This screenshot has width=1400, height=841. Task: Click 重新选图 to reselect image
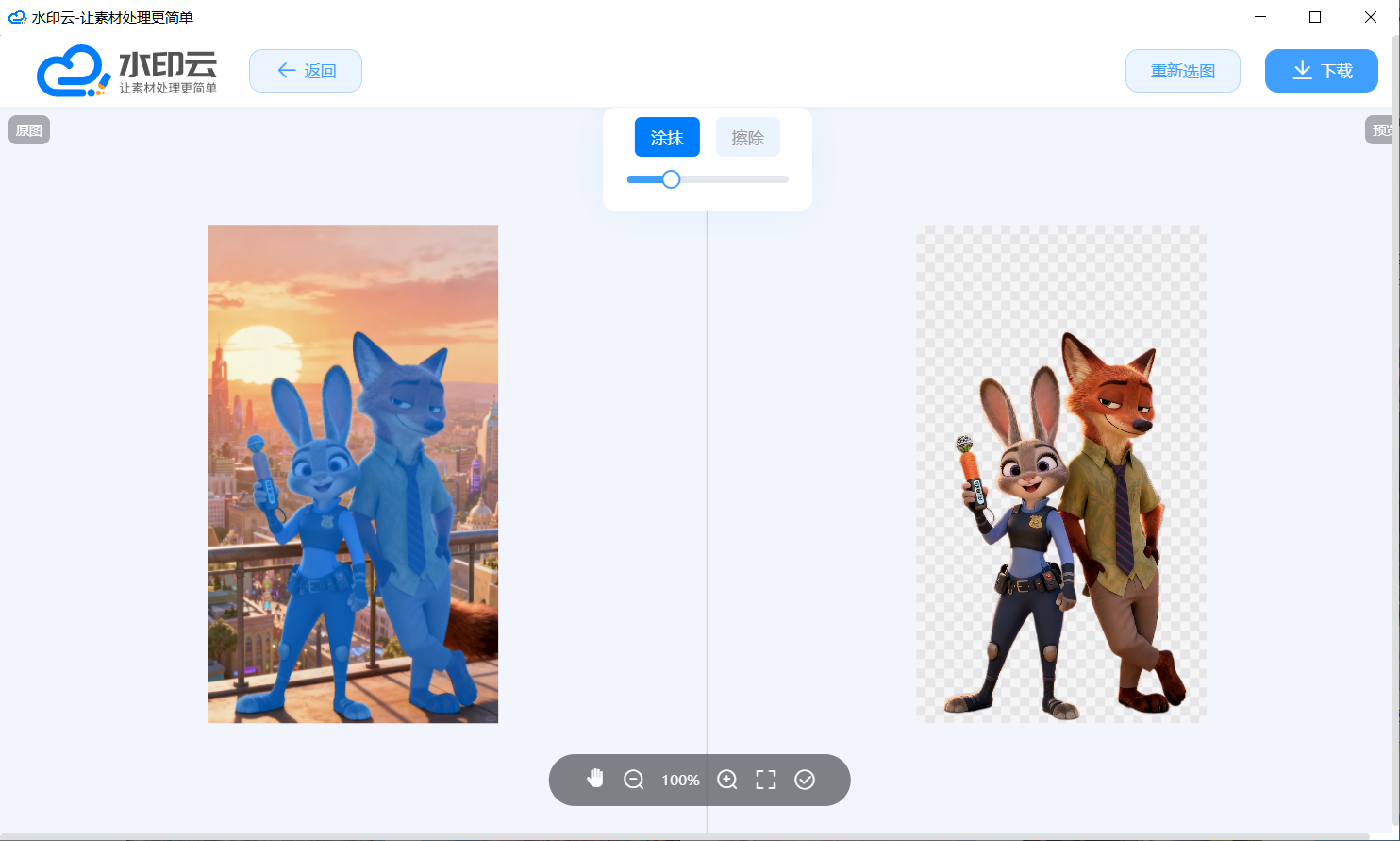pyautogui.click(x=1182, y=71)
